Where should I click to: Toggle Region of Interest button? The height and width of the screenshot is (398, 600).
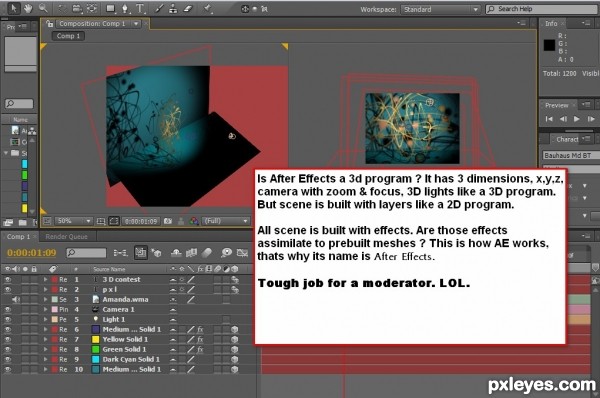[x=114, y=221]
